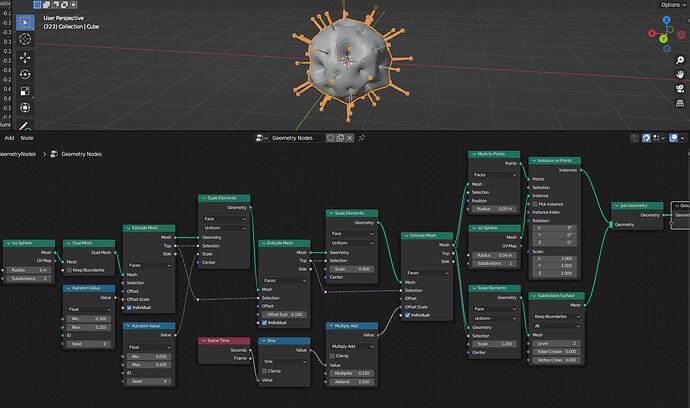This screenshot has height=408, width=690.
Task: Open Sine operation dropdown in math node
Action: coord(284,361)
